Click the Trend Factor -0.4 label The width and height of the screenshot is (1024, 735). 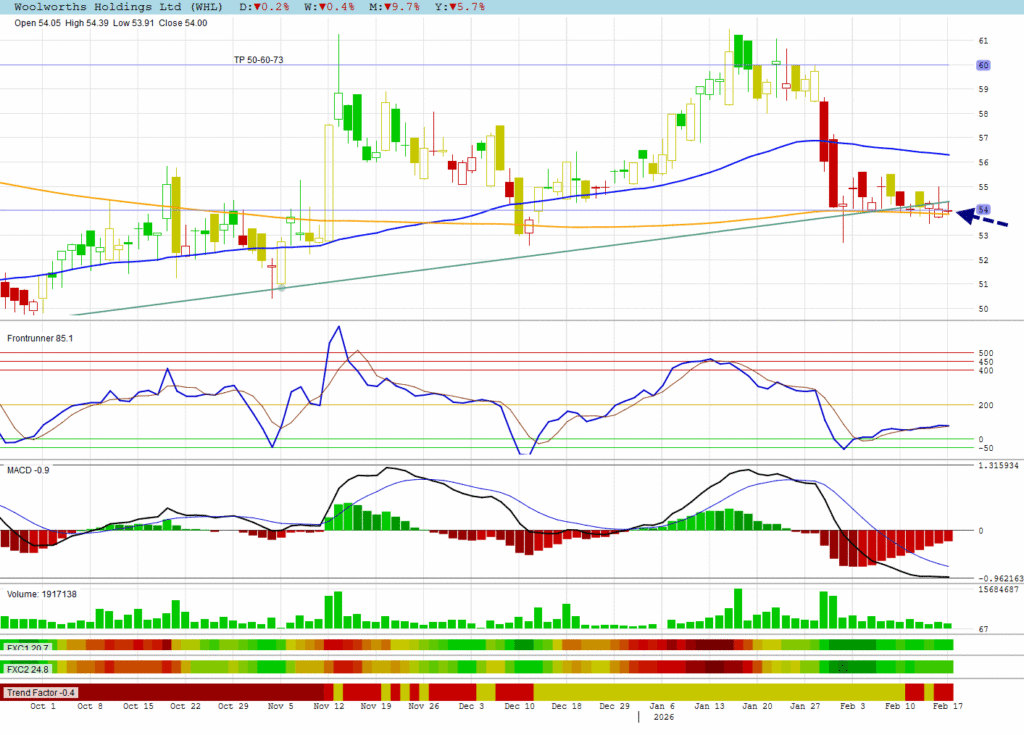pyautogui.click(x=42, y=692)
